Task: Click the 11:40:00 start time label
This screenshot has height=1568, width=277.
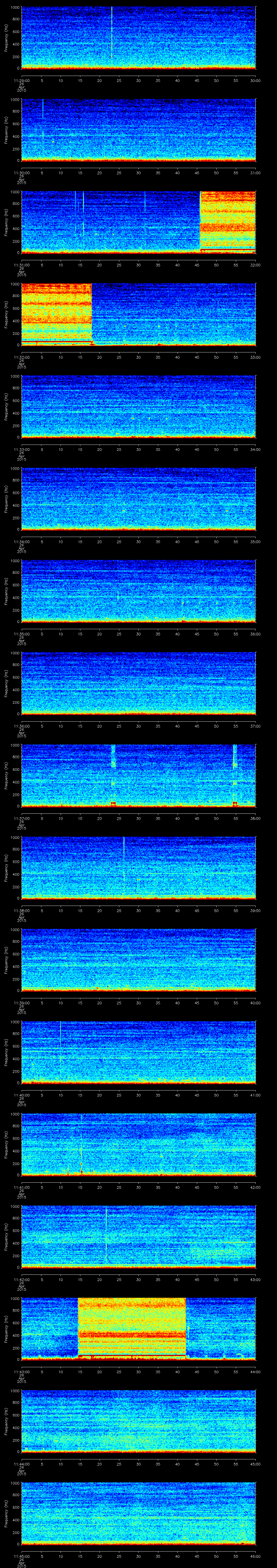Action: 21,1095
